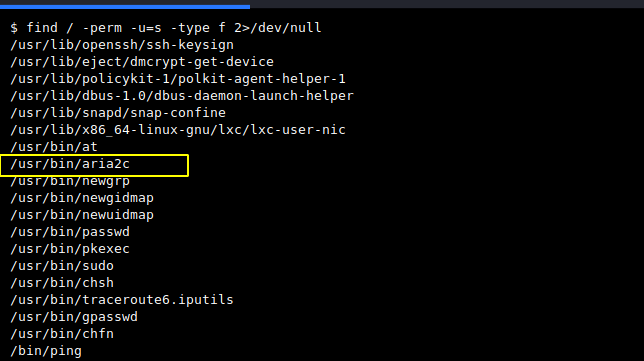Select the /usr/lib/snapd/snap-confine entry
Viewport: 644px width, 361px height.
coord(118,113)
